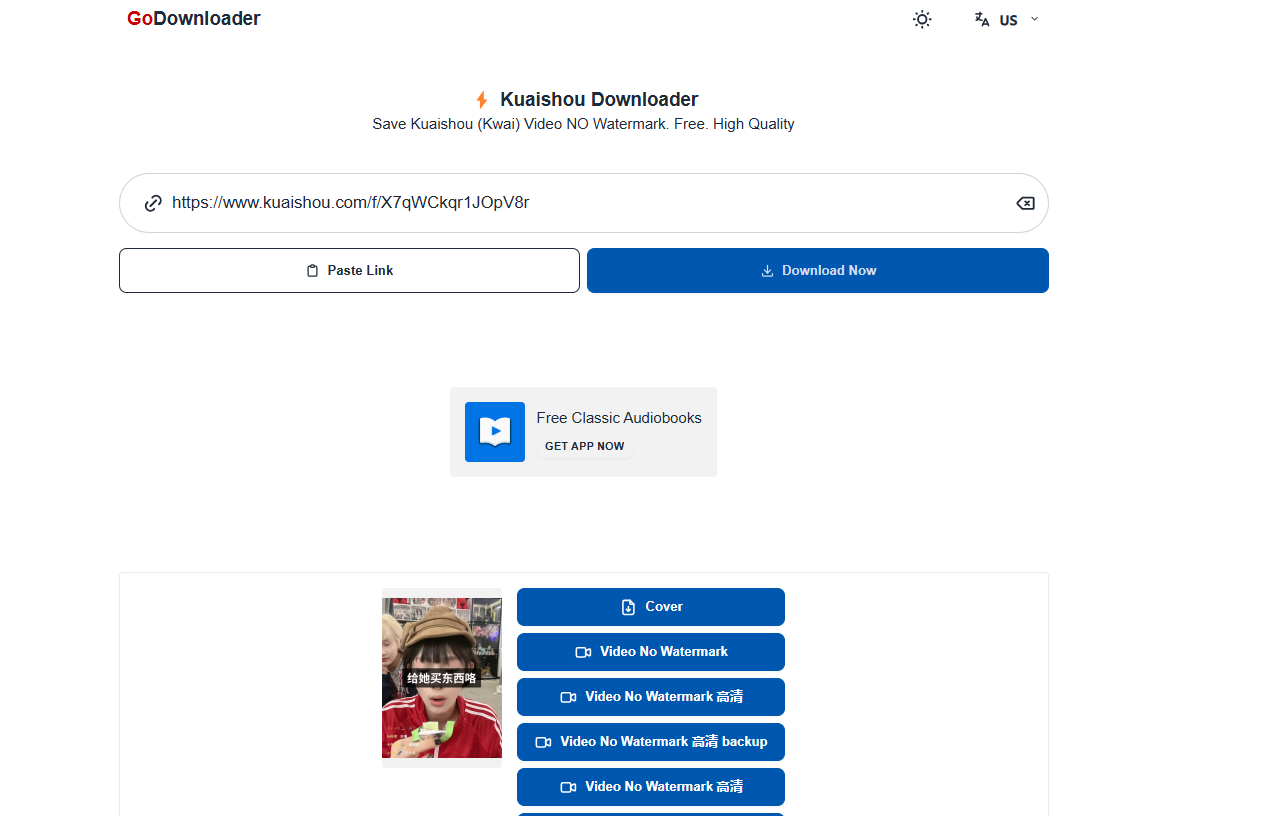Click the Kuaishou video thumbnail preview

click(x=441, y=677)
